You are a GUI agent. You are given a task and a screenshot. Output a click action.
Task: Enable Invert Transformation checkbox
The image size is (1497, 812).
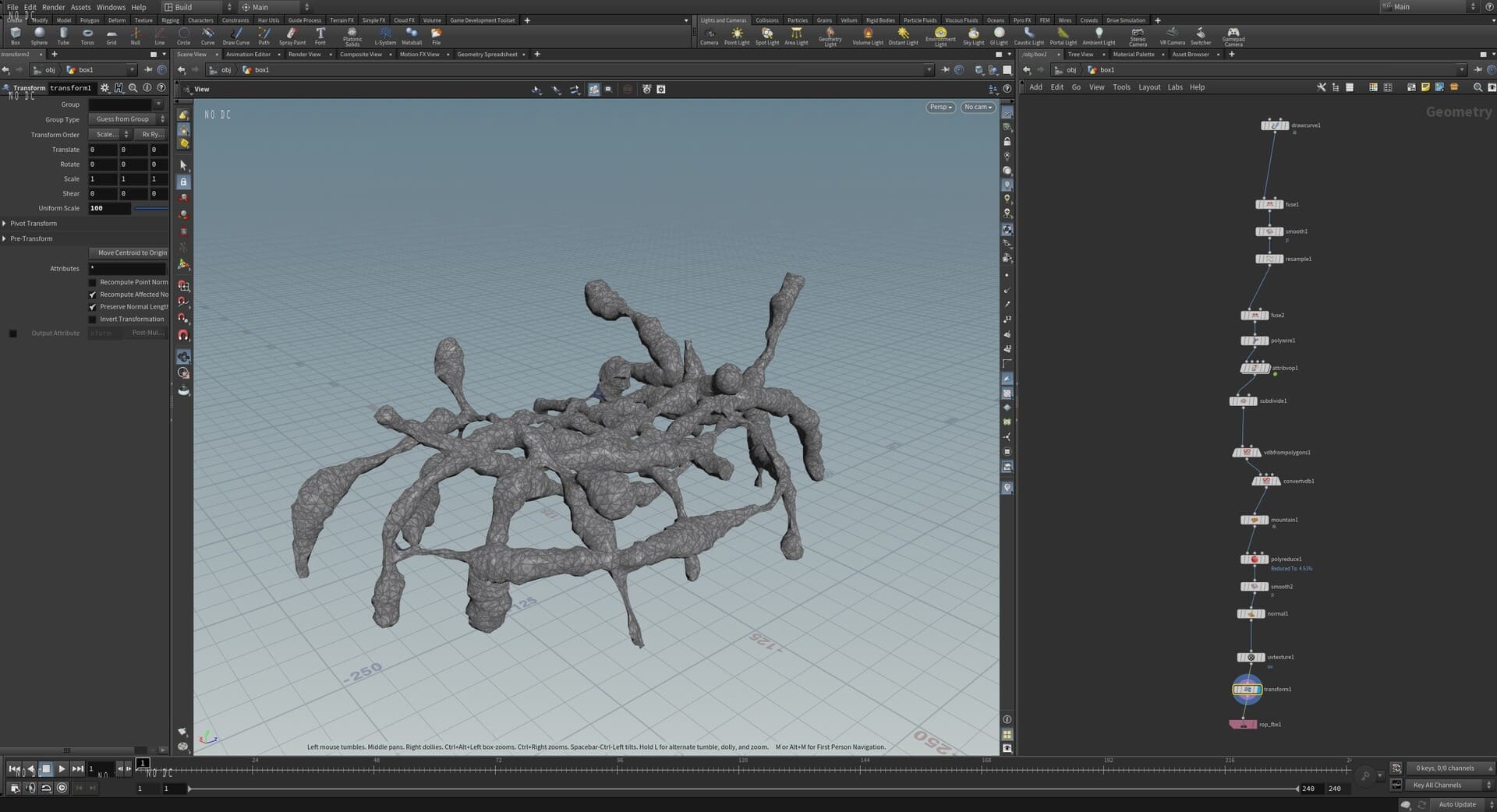pos(92,320)
